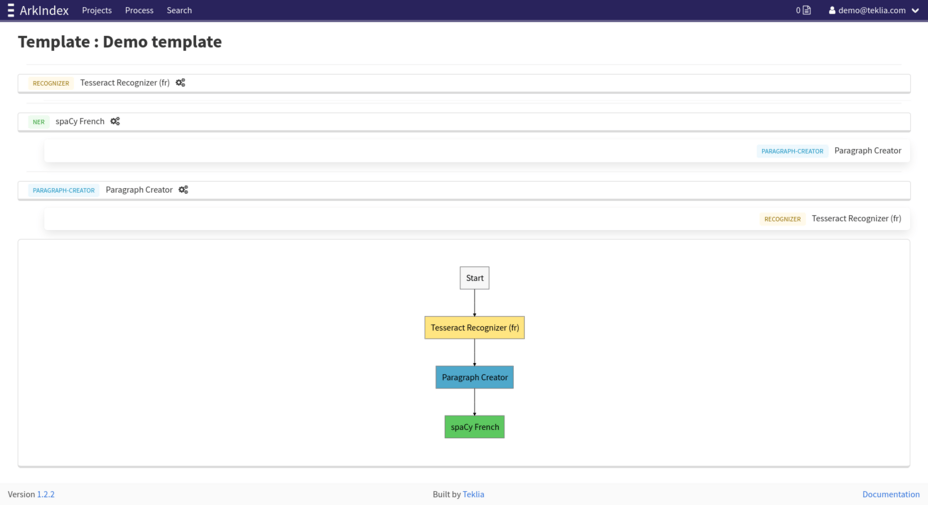Click the user icon beside demo@teklia.com

(832, 10)
